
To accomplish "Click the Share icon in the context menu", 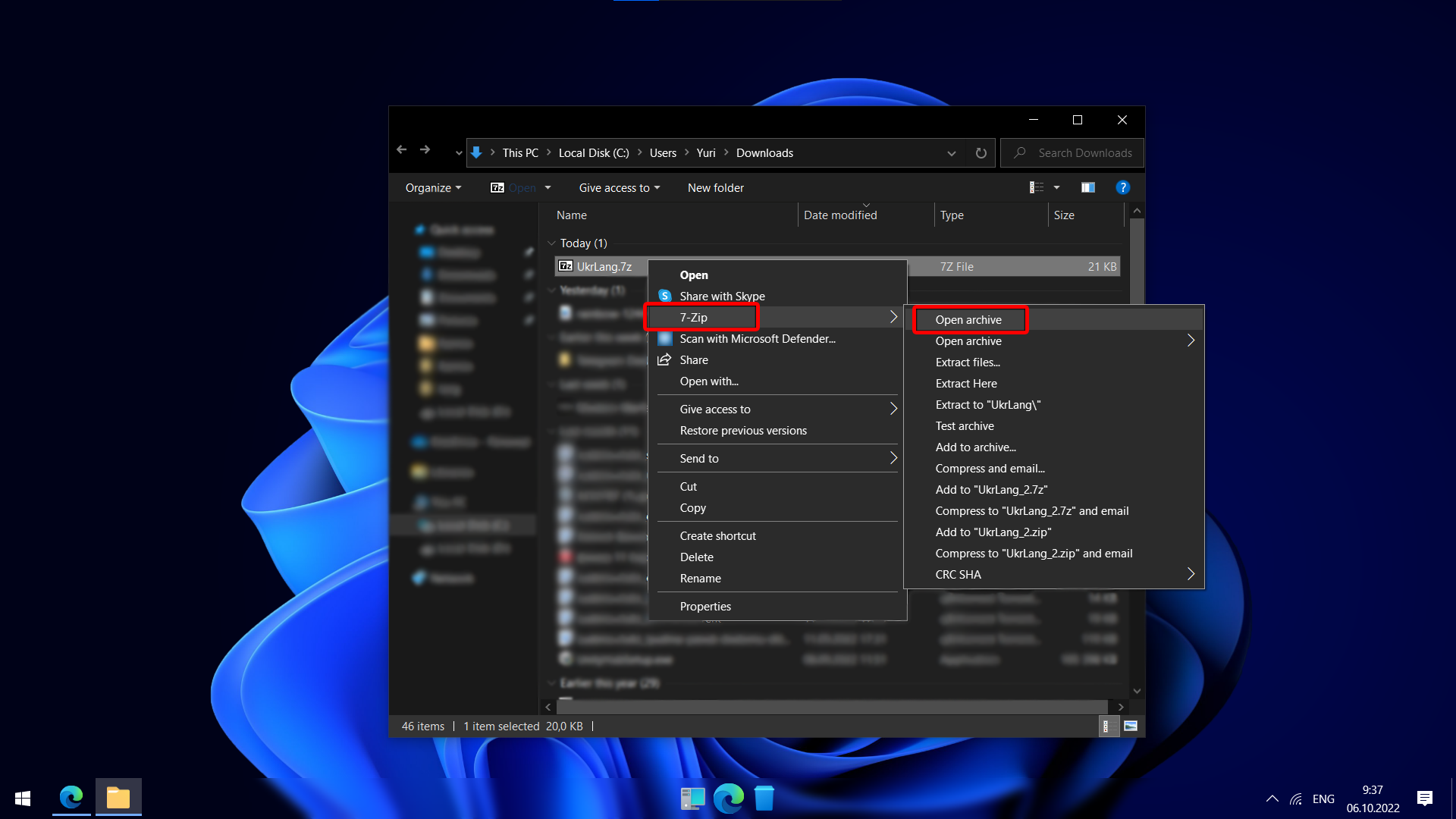I will click(664, 359).
